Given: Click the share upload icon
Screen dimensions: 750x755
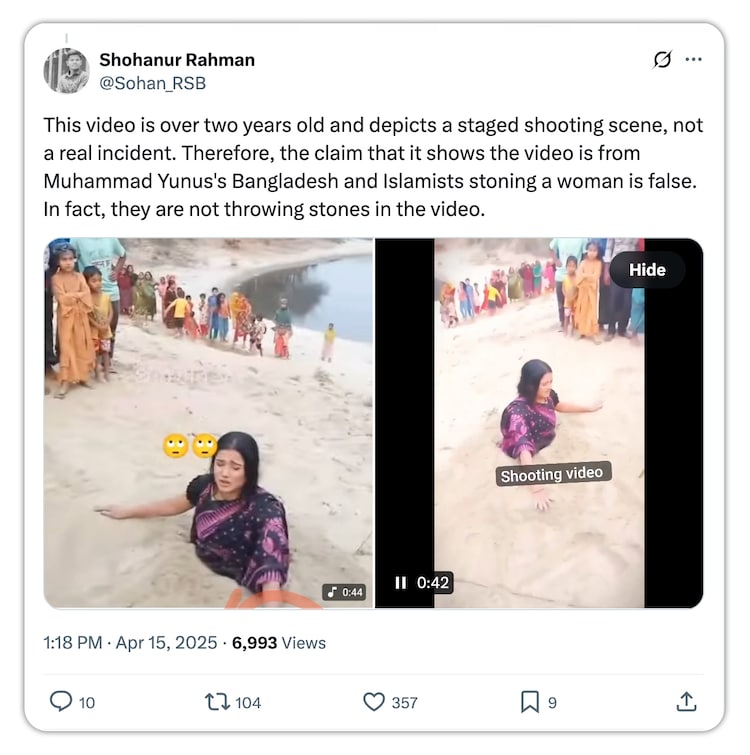Looking at the screenshot, I should tap(686, 702).
